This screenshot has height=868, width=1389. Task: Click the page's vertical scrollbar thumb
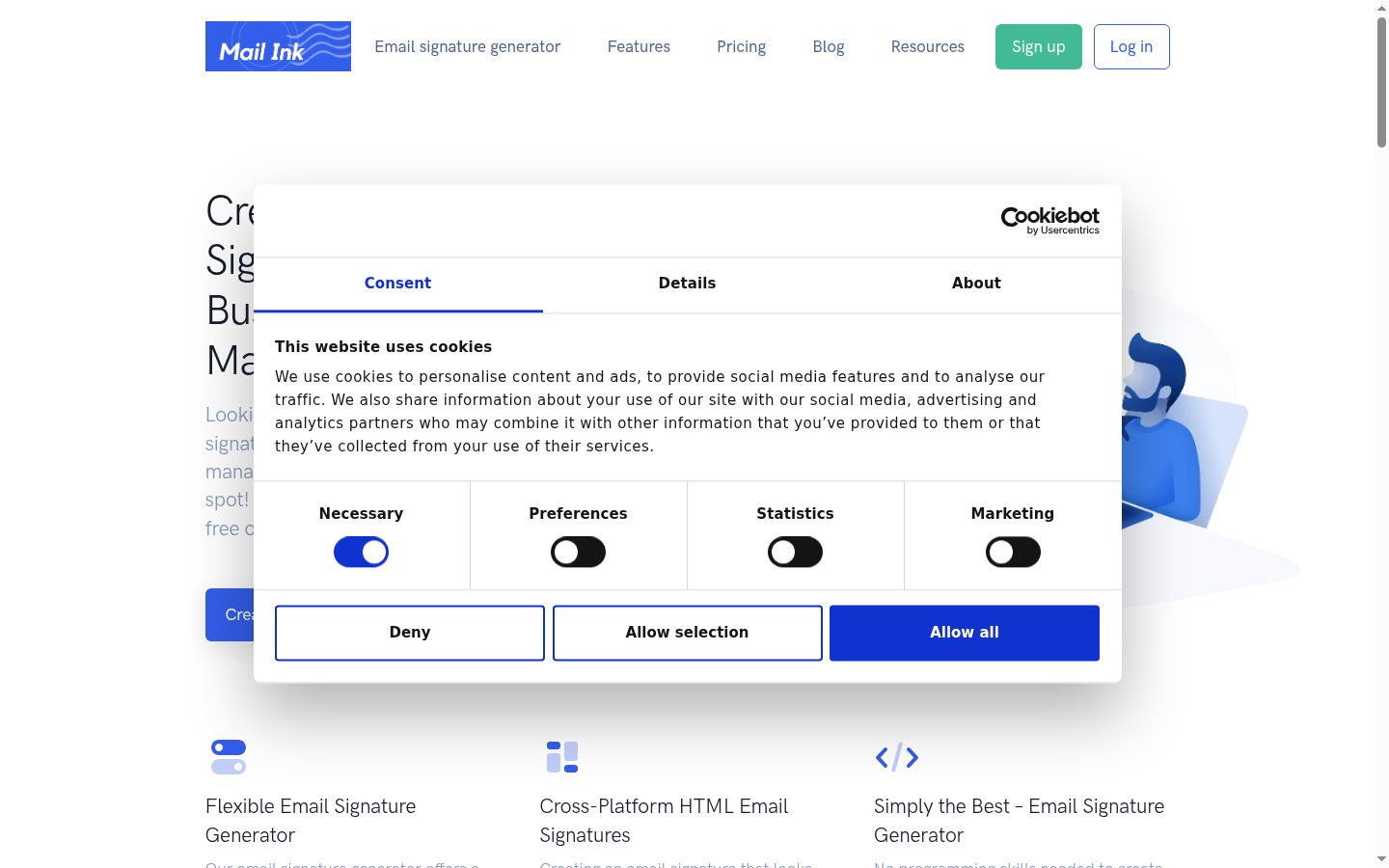pos(1381,82)
